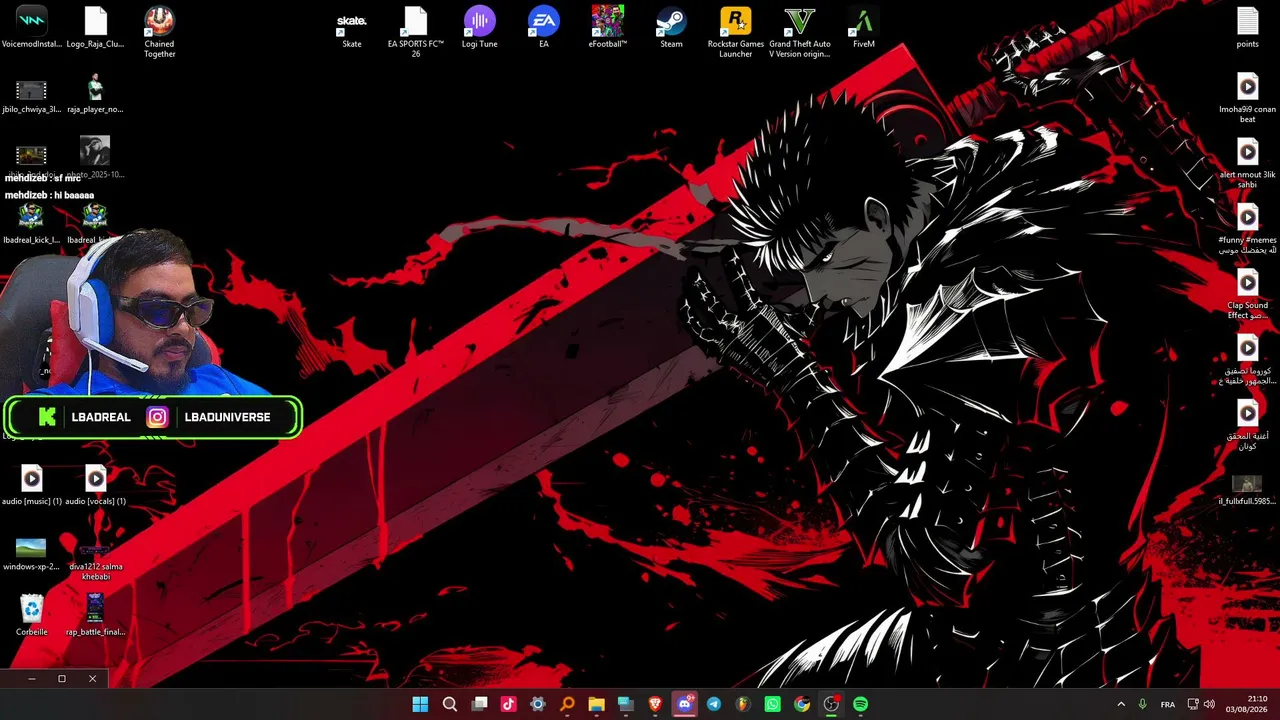1280x720 pixels.
Task: Select the #funny #memes audio file
Action: pyautogui.click(x=1247, y=228)
